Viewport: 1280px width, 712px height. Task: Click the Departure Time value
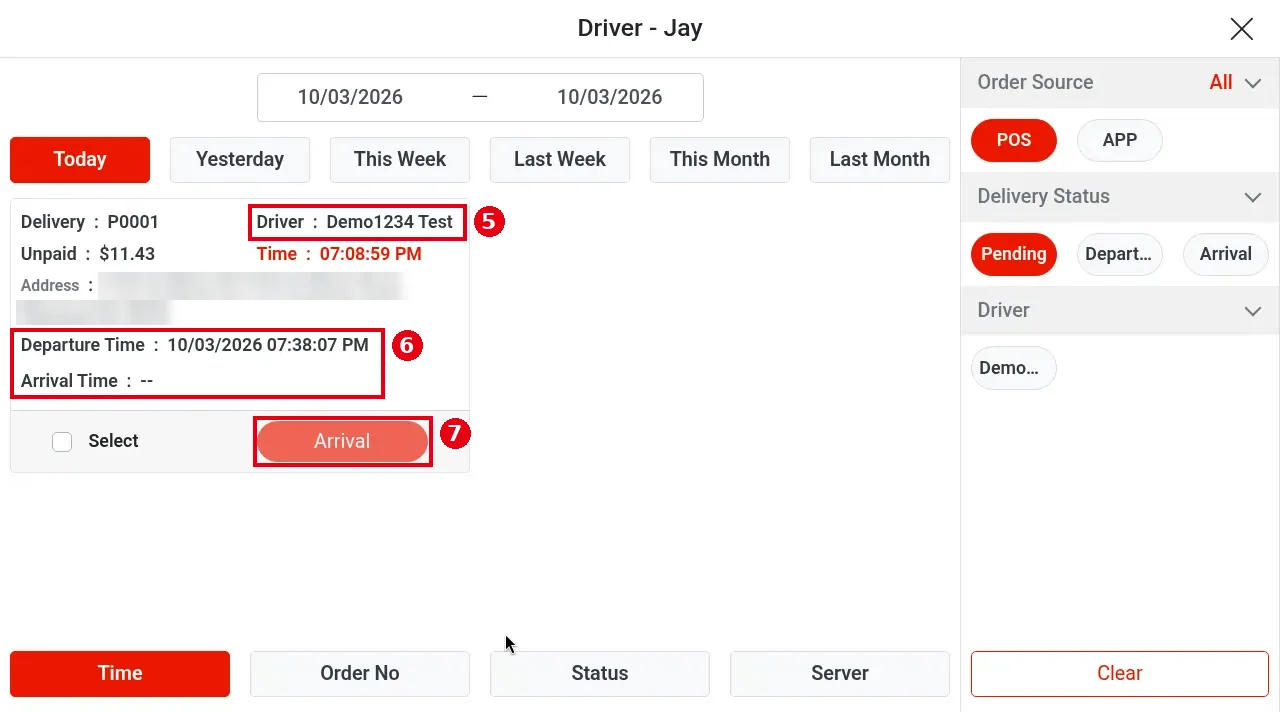[268, 345]
